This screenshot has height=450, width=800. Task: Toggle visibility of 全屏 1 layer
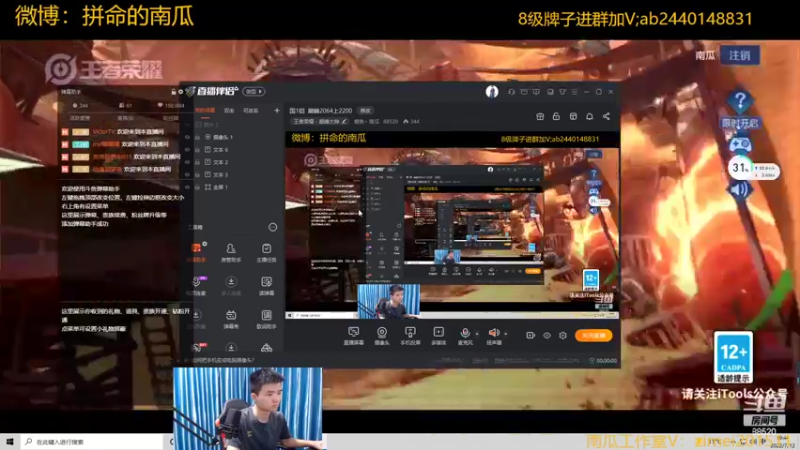pyautogui.click(x=187, y=187)
